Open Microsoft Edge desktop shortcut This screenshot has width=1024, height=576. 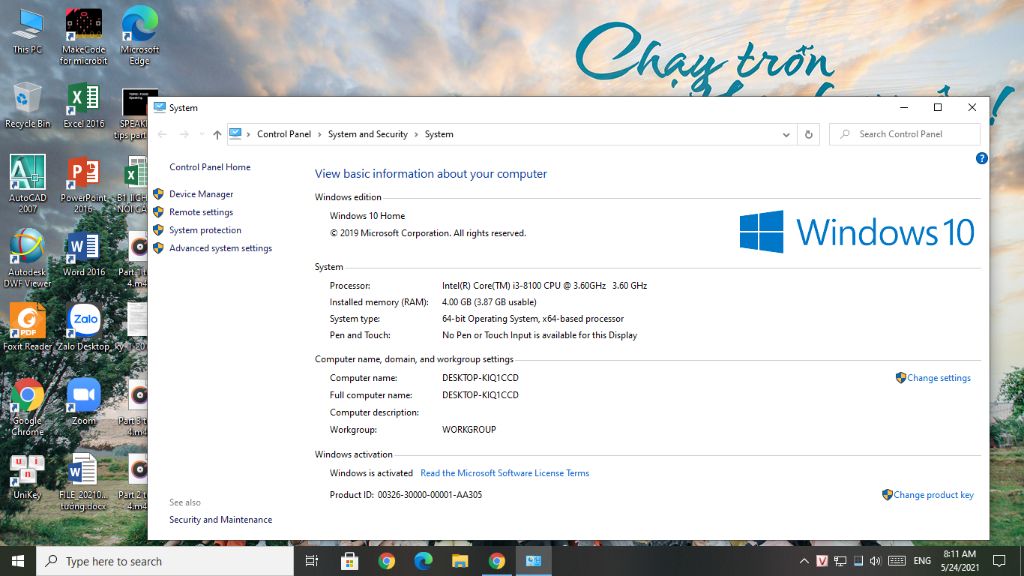139,36
